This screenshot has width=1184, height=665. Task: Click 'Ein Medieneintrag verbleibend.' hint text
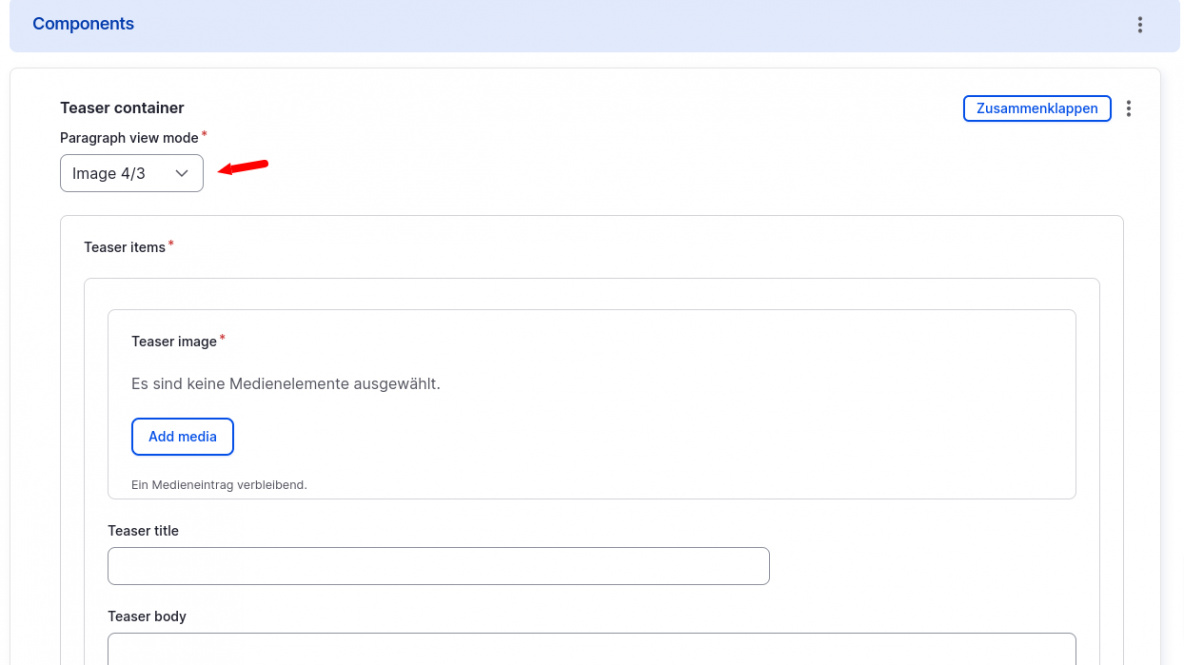click(x=219, y=485)
